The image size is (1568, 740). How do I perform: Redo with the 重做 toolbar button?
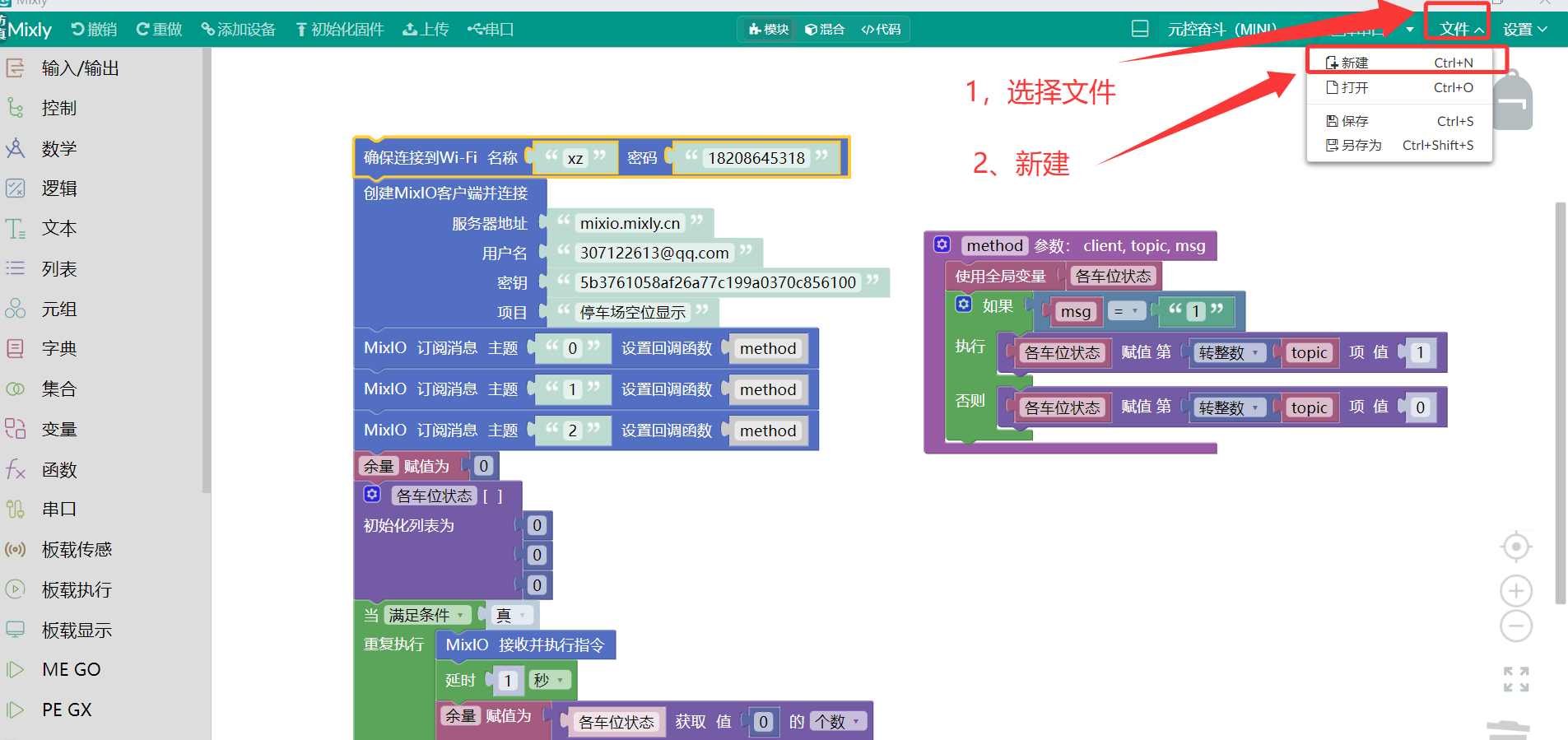159,30
